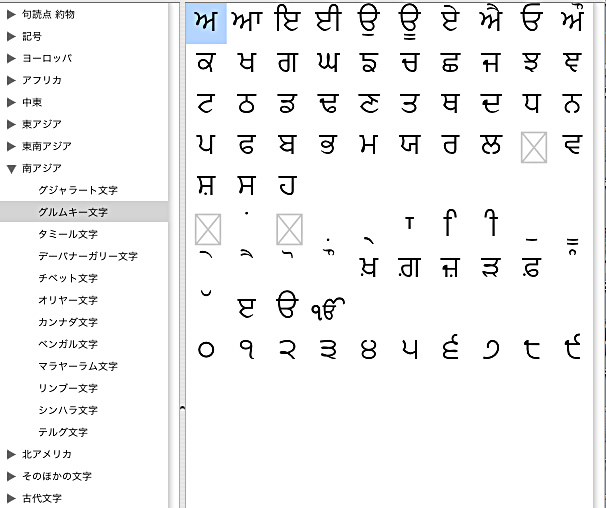Pick the ਜ character
Image resolution: width=606 pixels, height=508 pixels.
[491, 63]
